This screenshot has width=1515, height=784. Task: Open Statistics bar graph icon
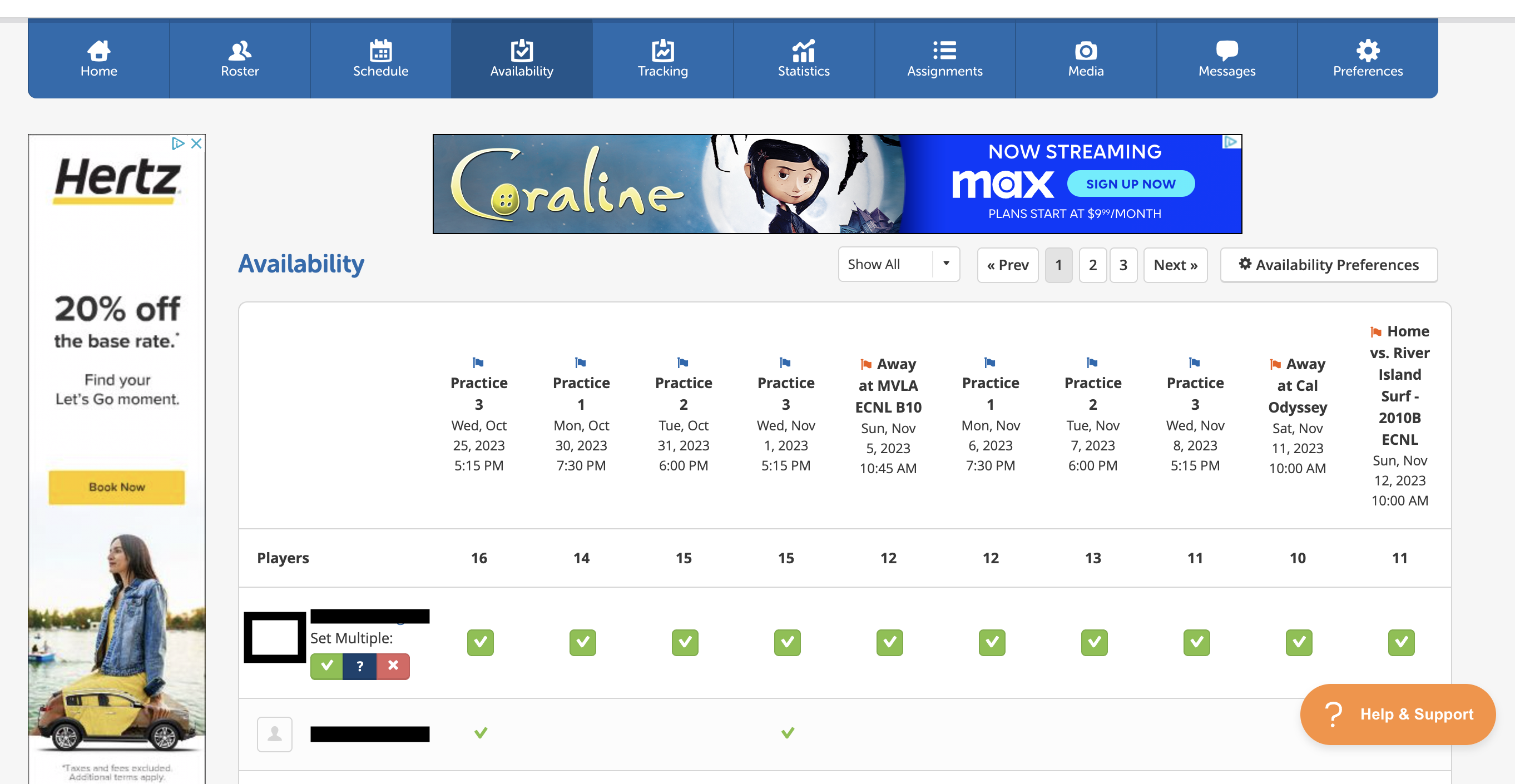(x=803, y=51)
